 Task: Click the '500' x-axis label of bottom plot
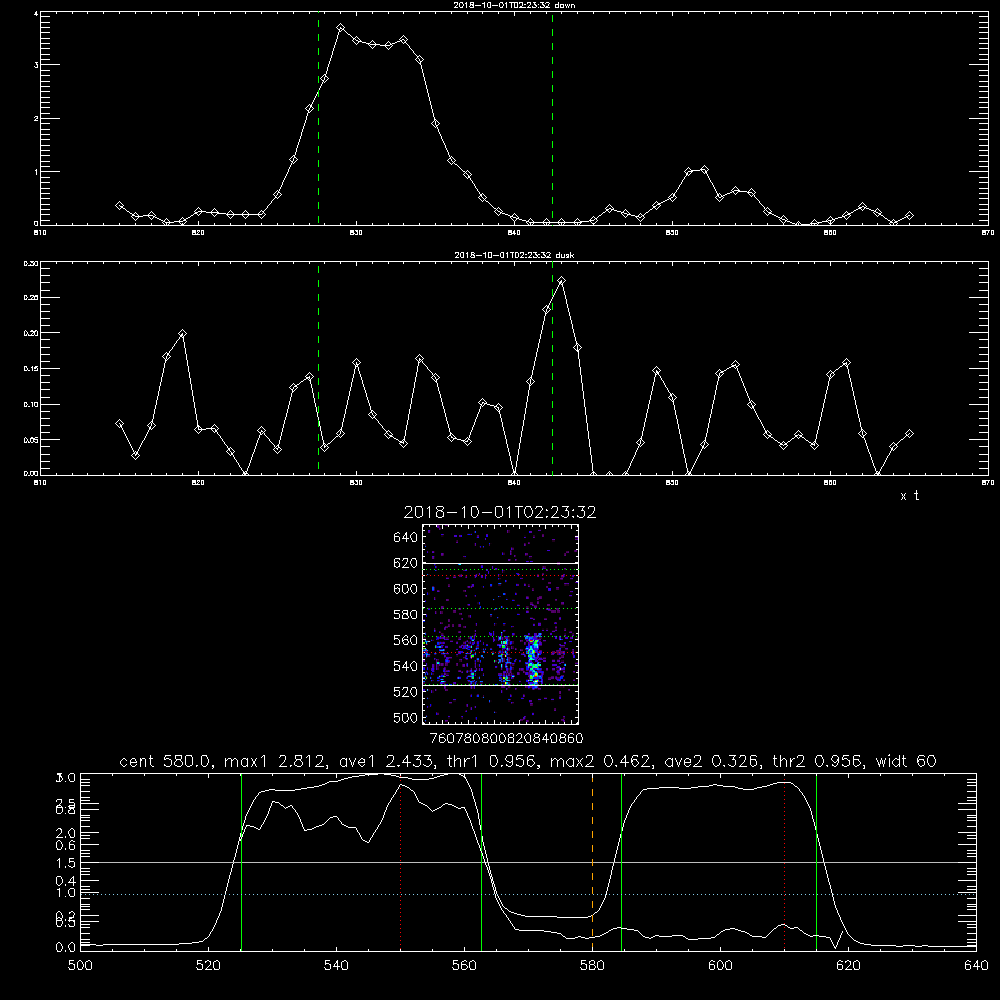tap(80, 966)
